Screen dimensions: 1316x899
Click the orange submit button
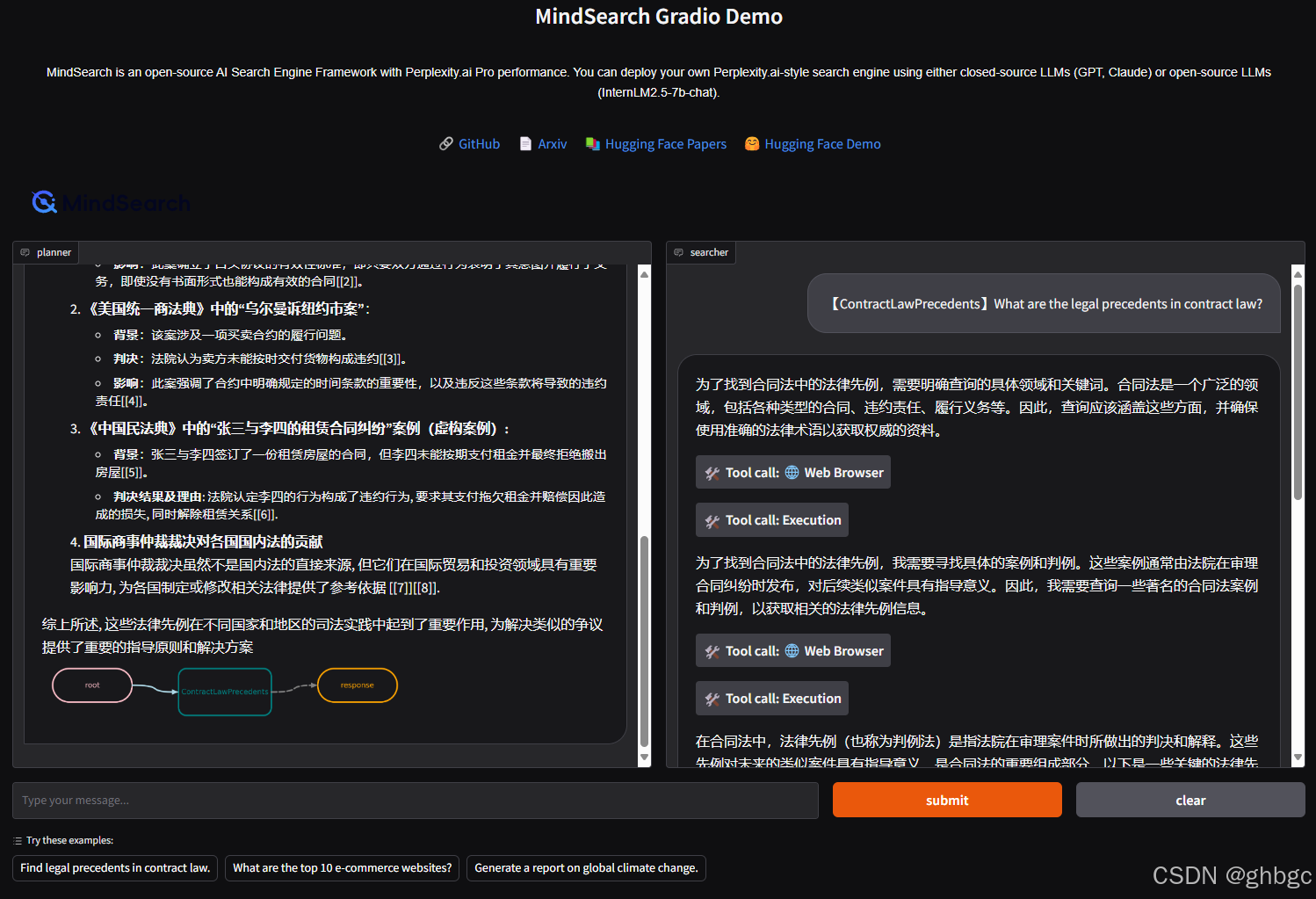pyautogui.click(x=947, y=800)
